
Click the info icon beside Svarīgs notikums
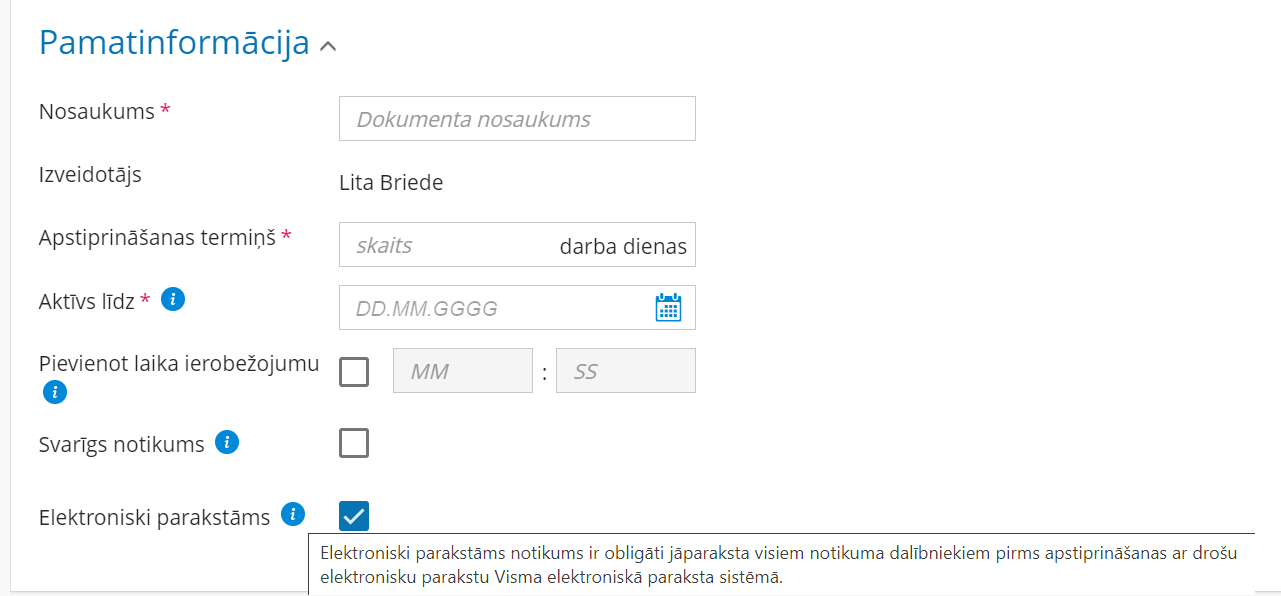tap(227, 442)
